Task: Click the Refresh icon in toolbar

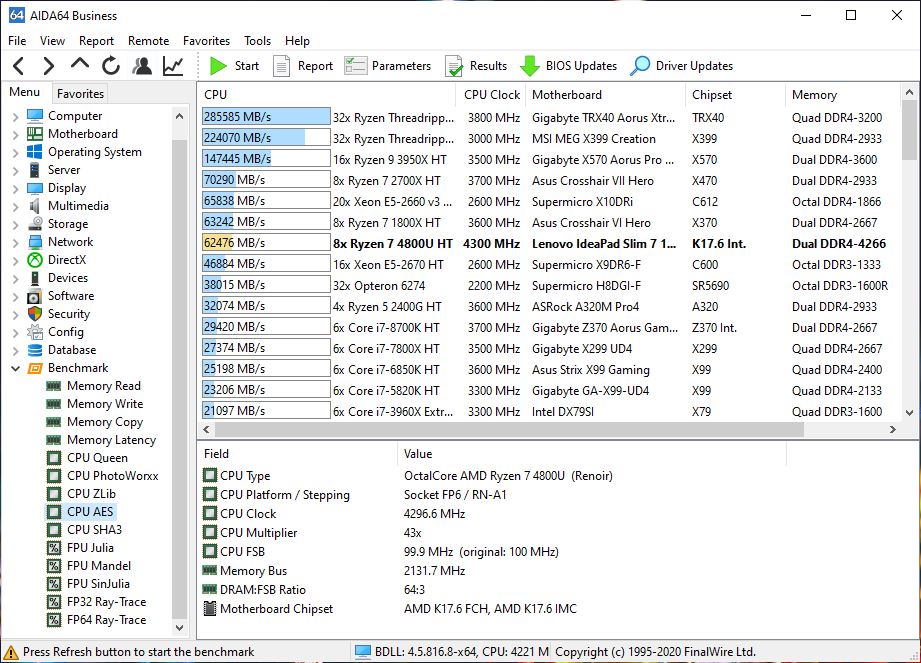Action: 111,66
